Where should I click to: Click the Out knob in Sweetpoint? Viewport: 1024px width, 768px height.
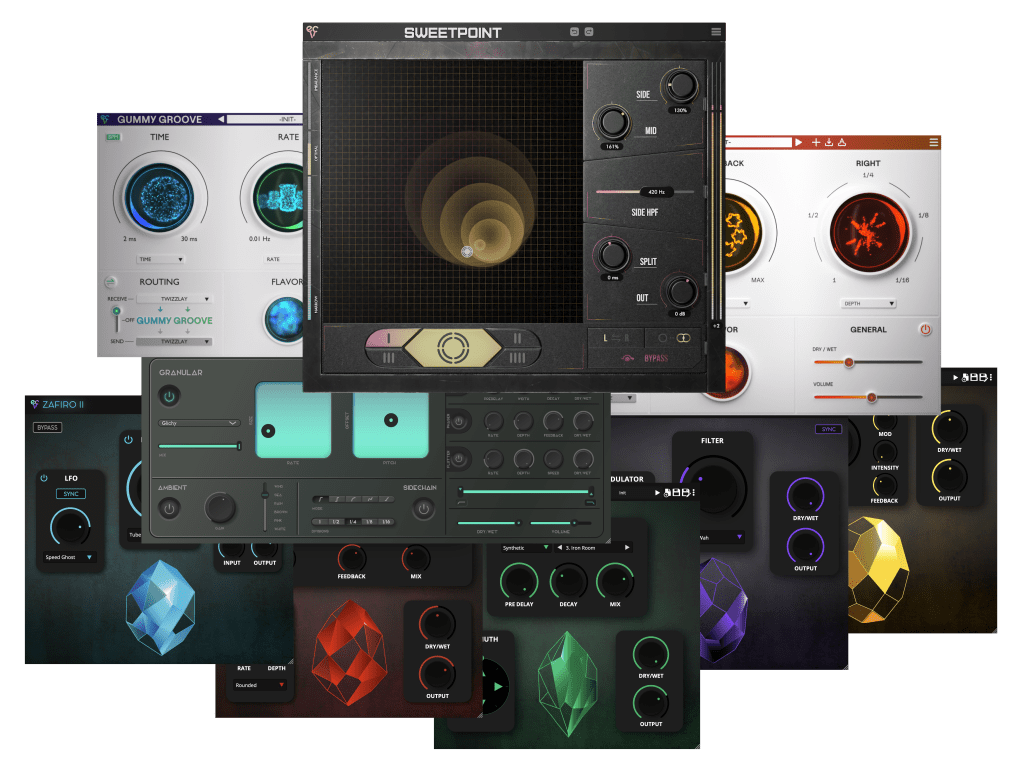tap(681, 291)
